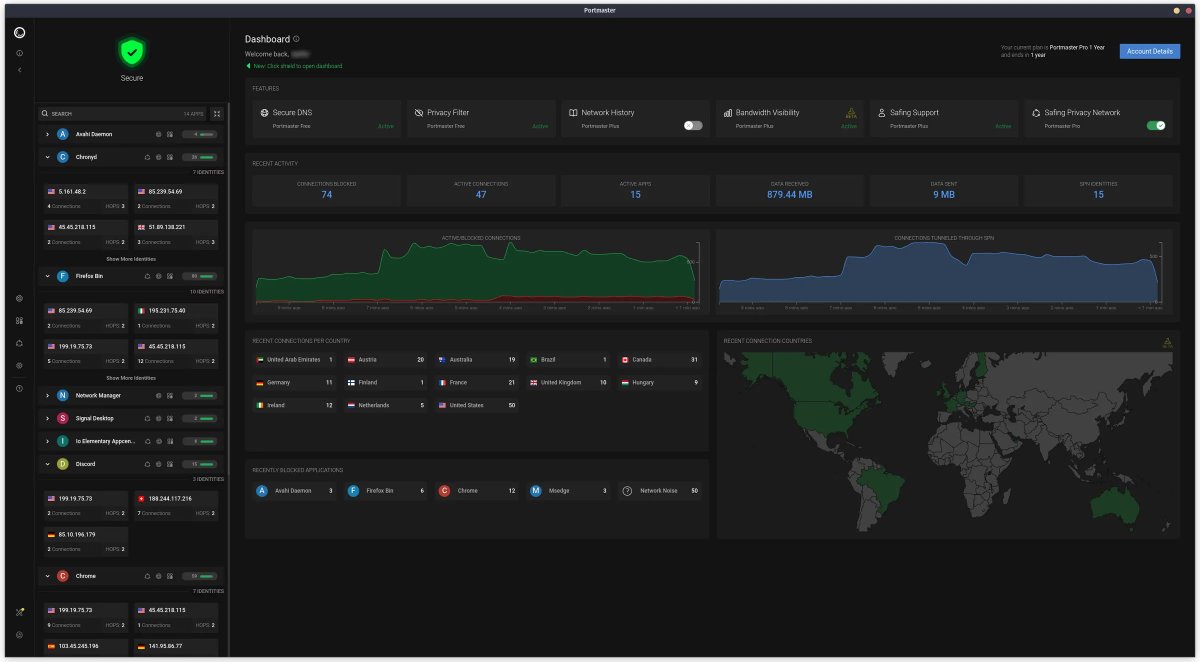Click the Signal Desktop app avatar
This screenshot has width=1200, height=662.
pos(63,418)
